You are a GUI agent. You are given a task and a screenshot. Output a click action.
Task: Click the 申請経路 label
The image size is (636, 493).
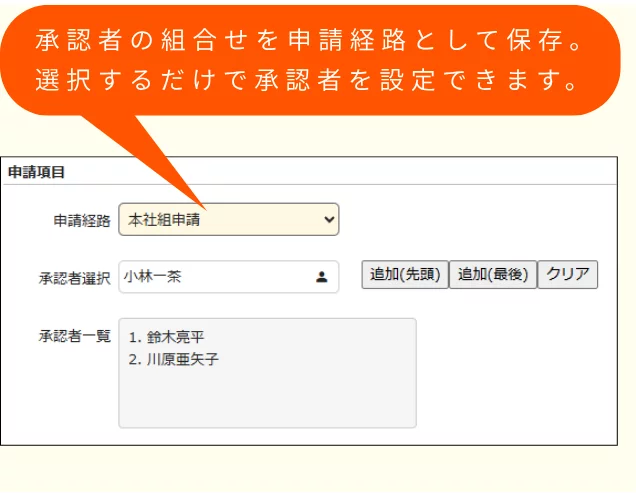82,221
